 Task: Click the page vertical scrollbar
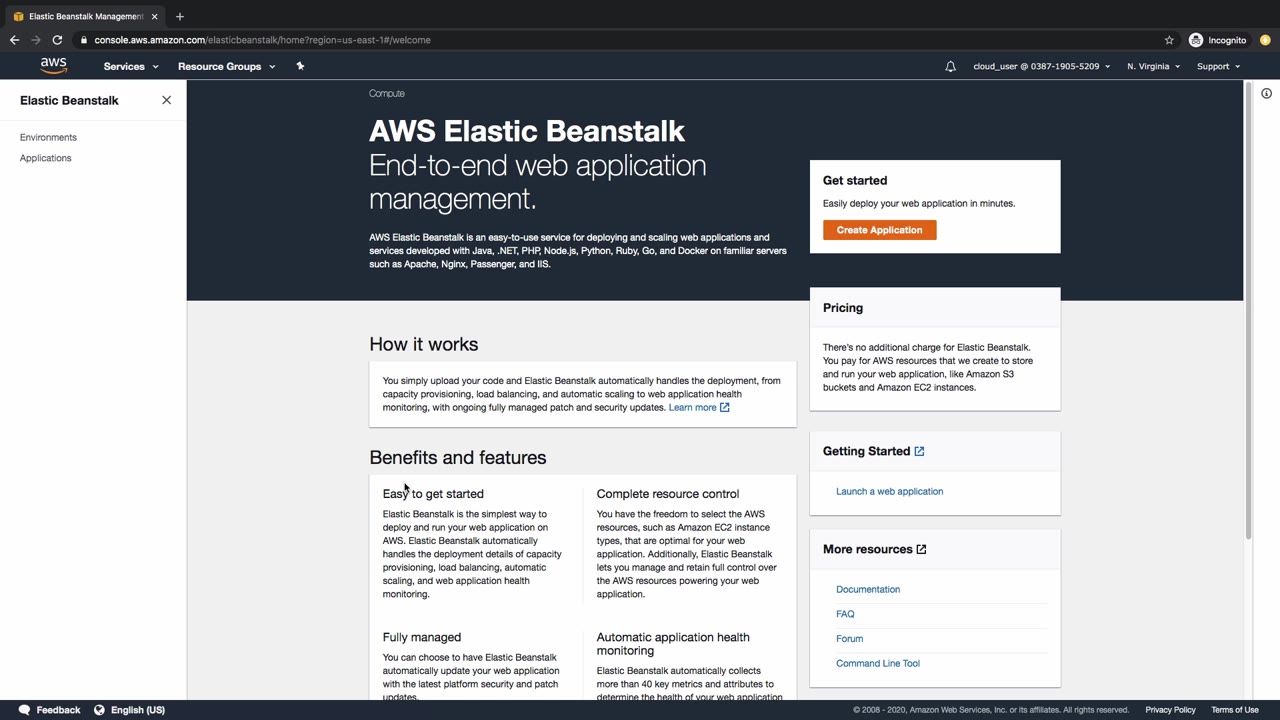(x=1247, y=310)
